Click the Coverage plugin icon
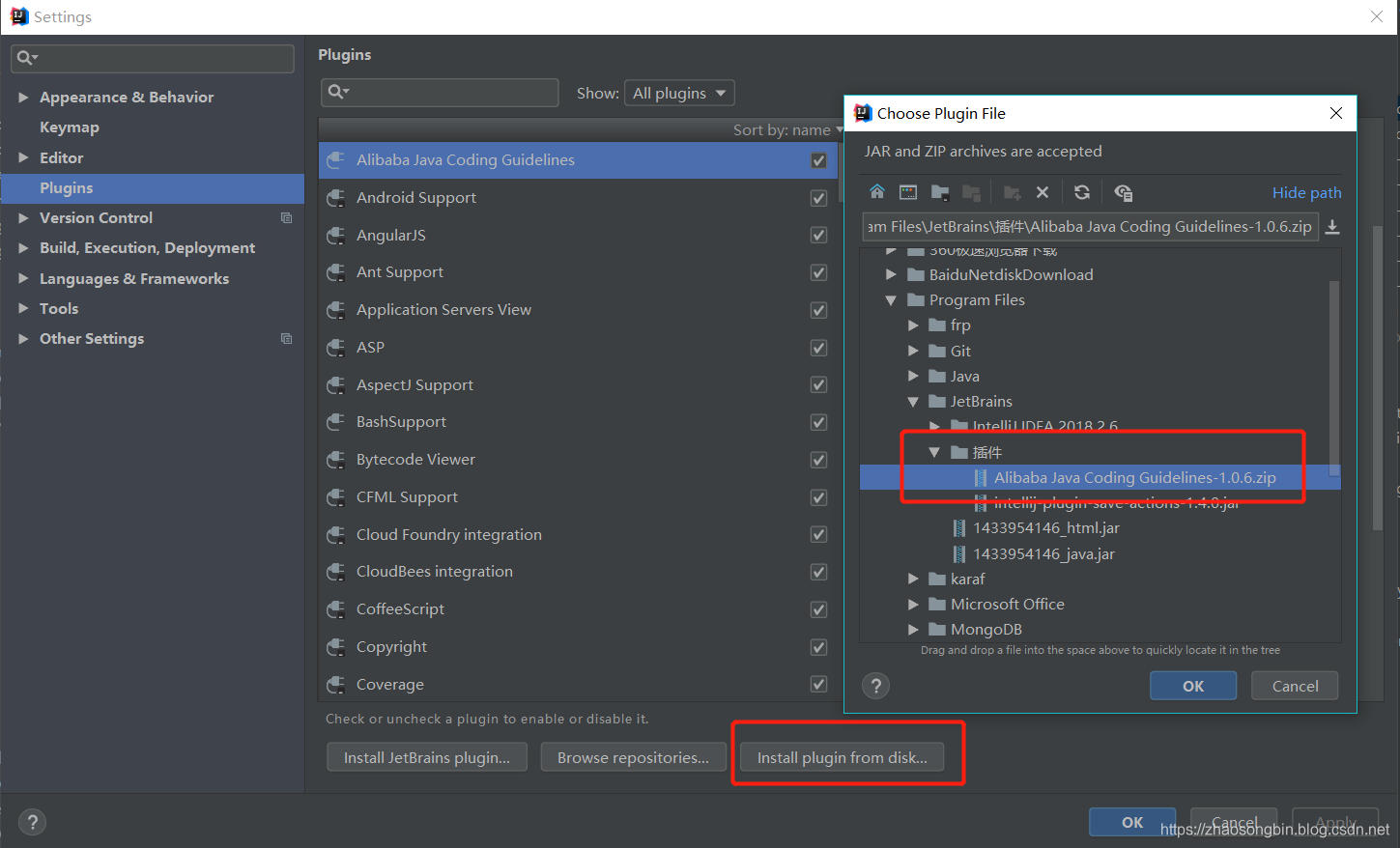This screenshot has width=1400, height=848. click(335, 685)
